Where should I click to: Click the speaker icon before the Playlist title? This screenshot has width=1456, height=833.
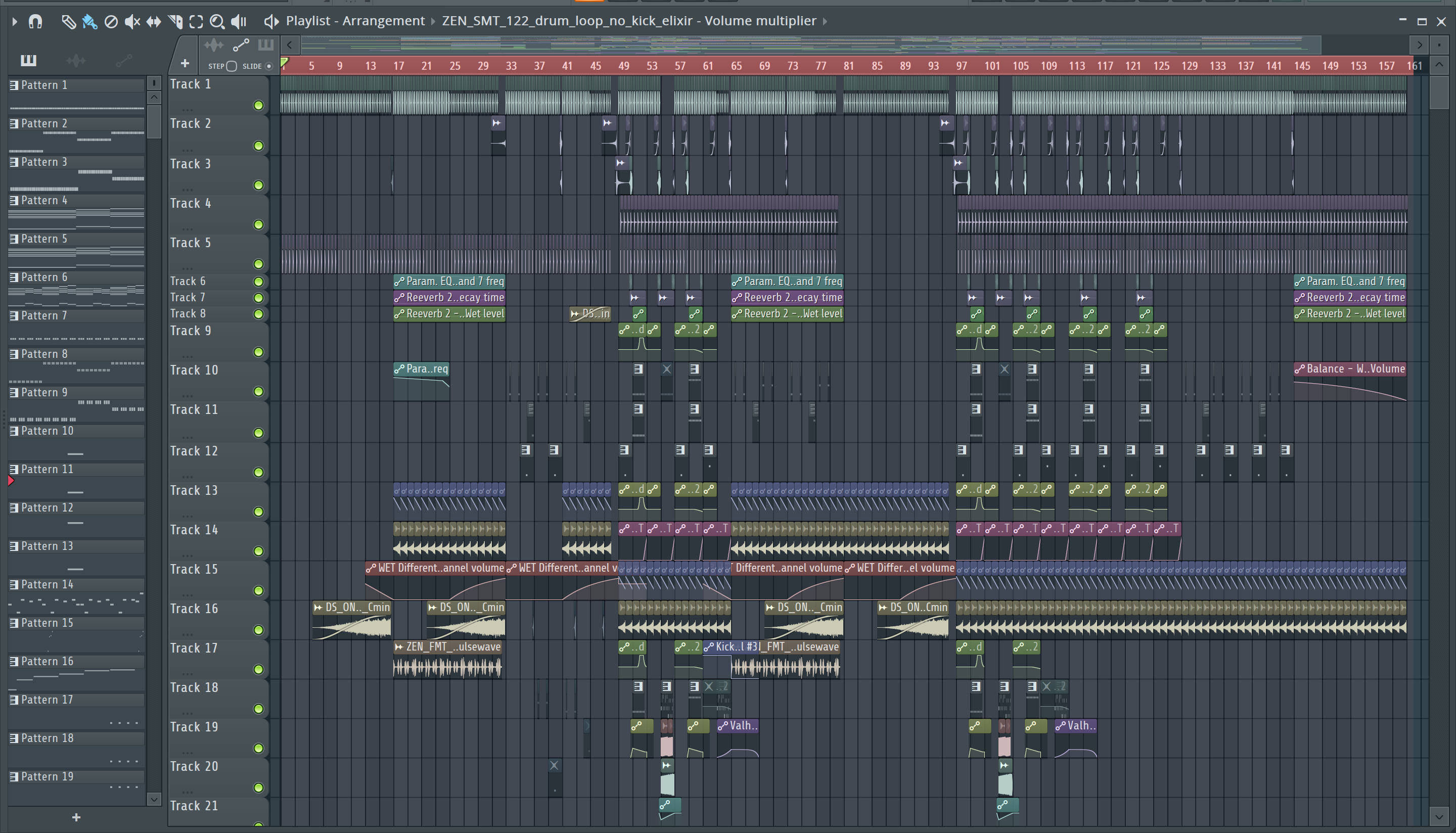click(271, 22)
